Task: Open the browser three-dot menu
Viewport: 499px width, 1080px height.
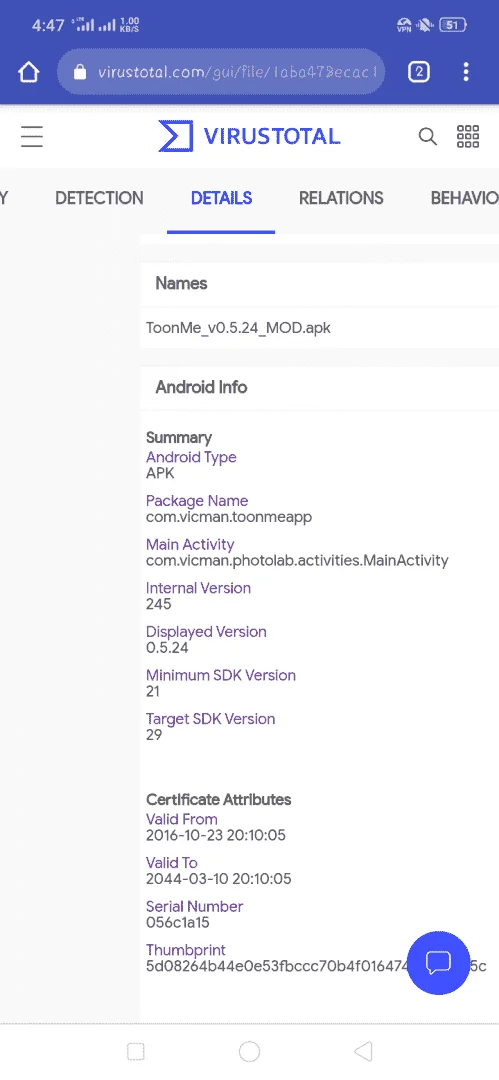Action: point(466,72)
